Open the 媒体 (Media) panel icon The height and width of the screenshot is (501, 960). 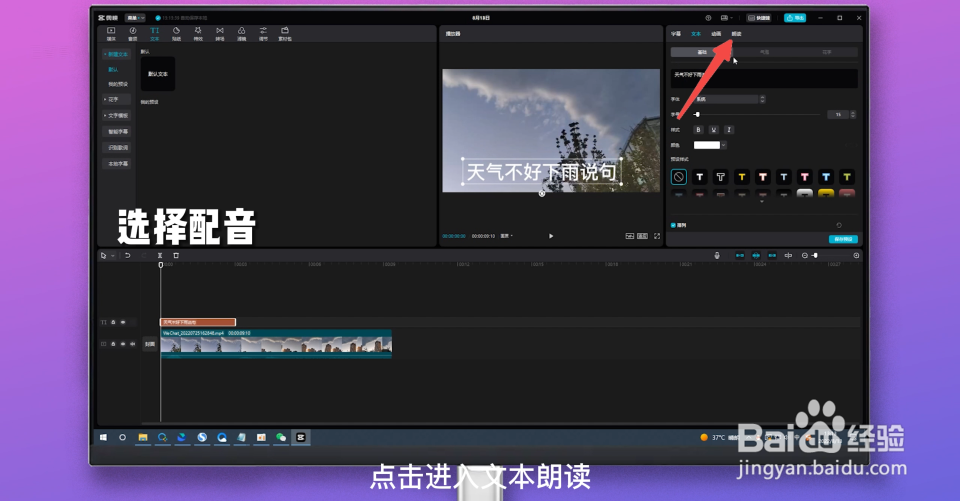click(111, 33)
